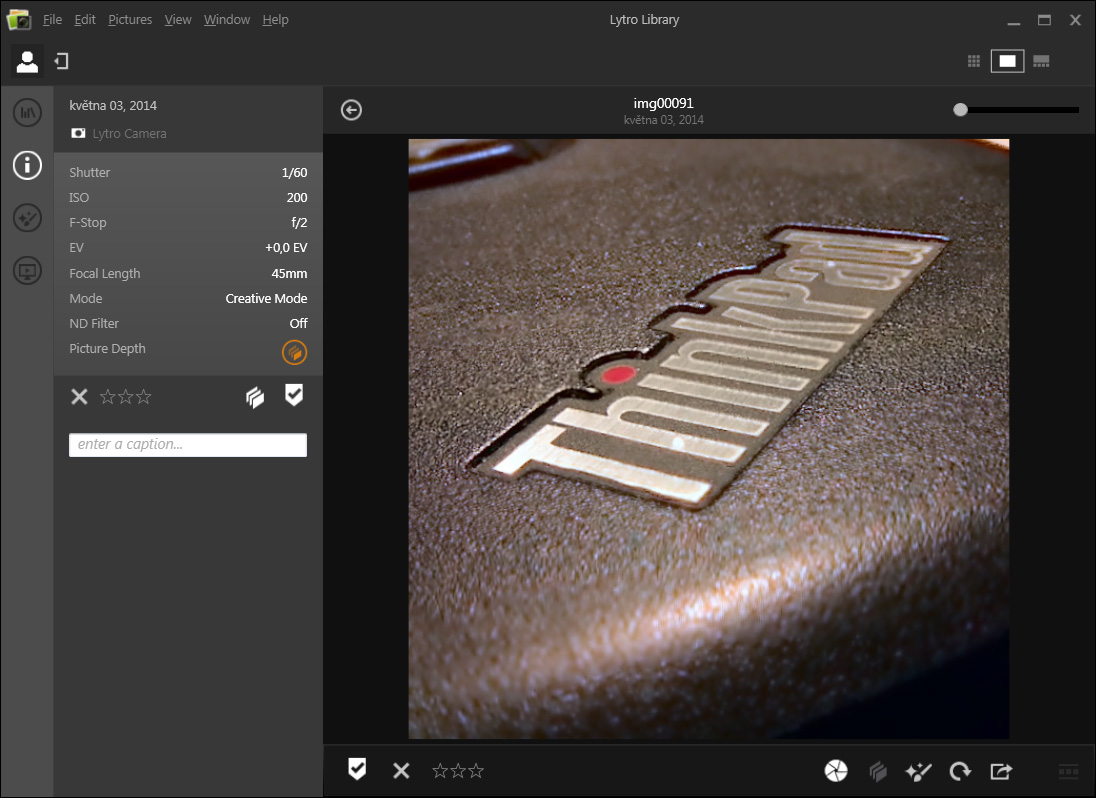The height and width of the screenshot is (798, 1096).
Task: Click the ND Filter label
Action: click(94, 324)
